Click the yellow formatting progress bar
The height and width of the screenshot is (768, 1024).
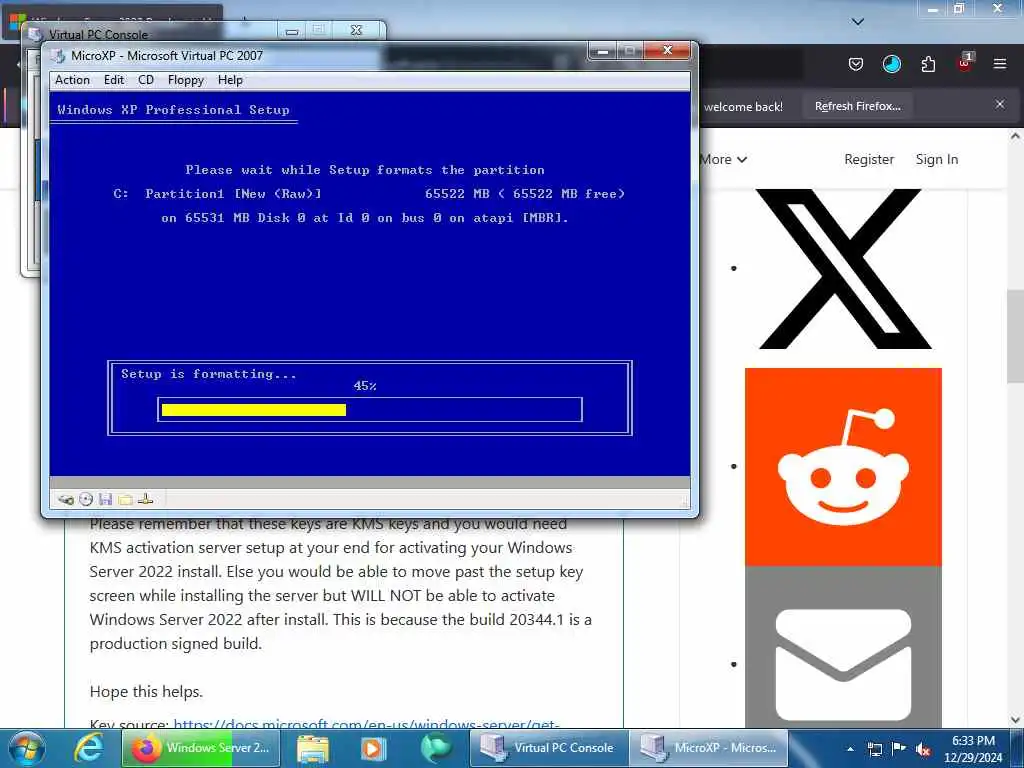pyautogui.click(x=253, y=409)
